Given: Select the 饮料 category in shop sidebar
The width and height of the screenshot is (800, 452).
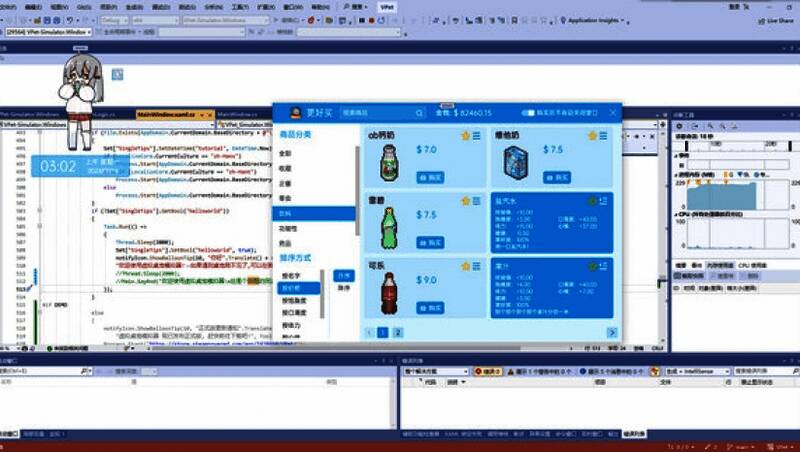Looking at the screenshot, I should point(313,214).
